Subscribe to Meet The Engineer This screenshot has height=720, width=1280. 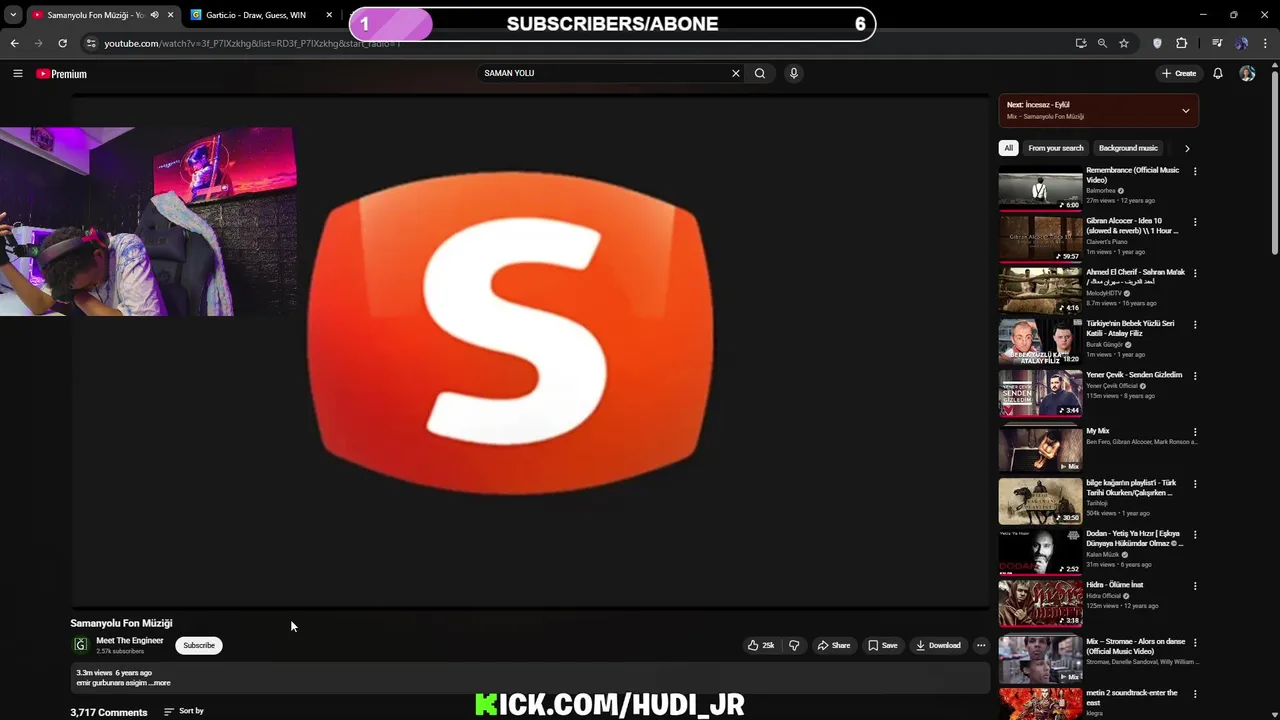point(199,645)
